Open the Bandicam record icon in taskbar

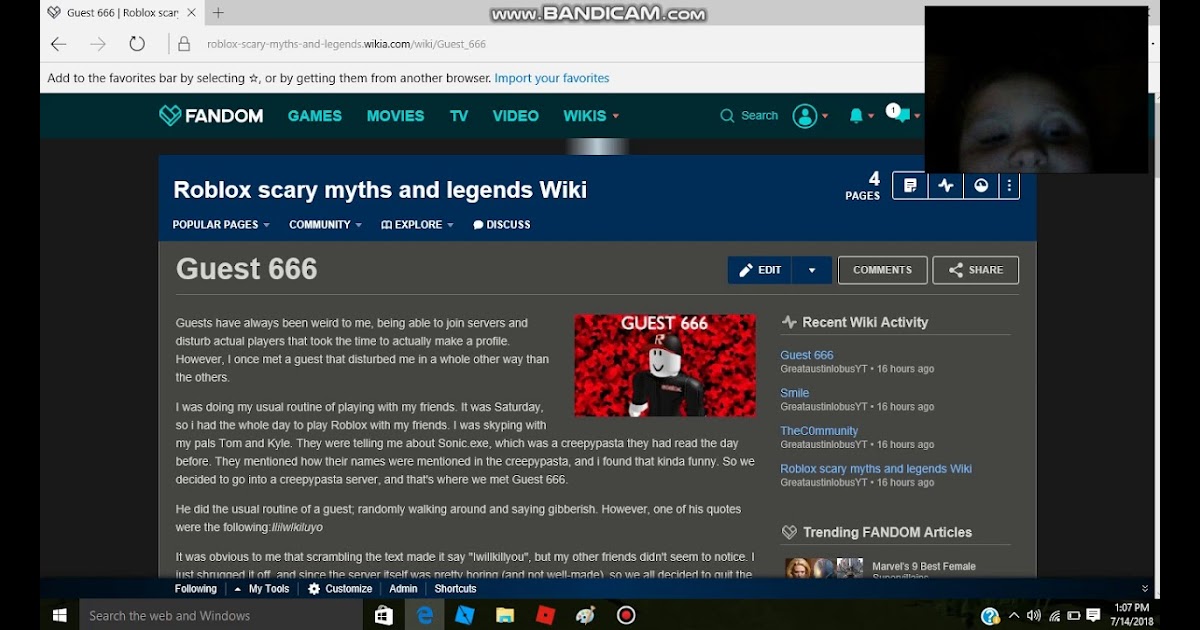626,616
